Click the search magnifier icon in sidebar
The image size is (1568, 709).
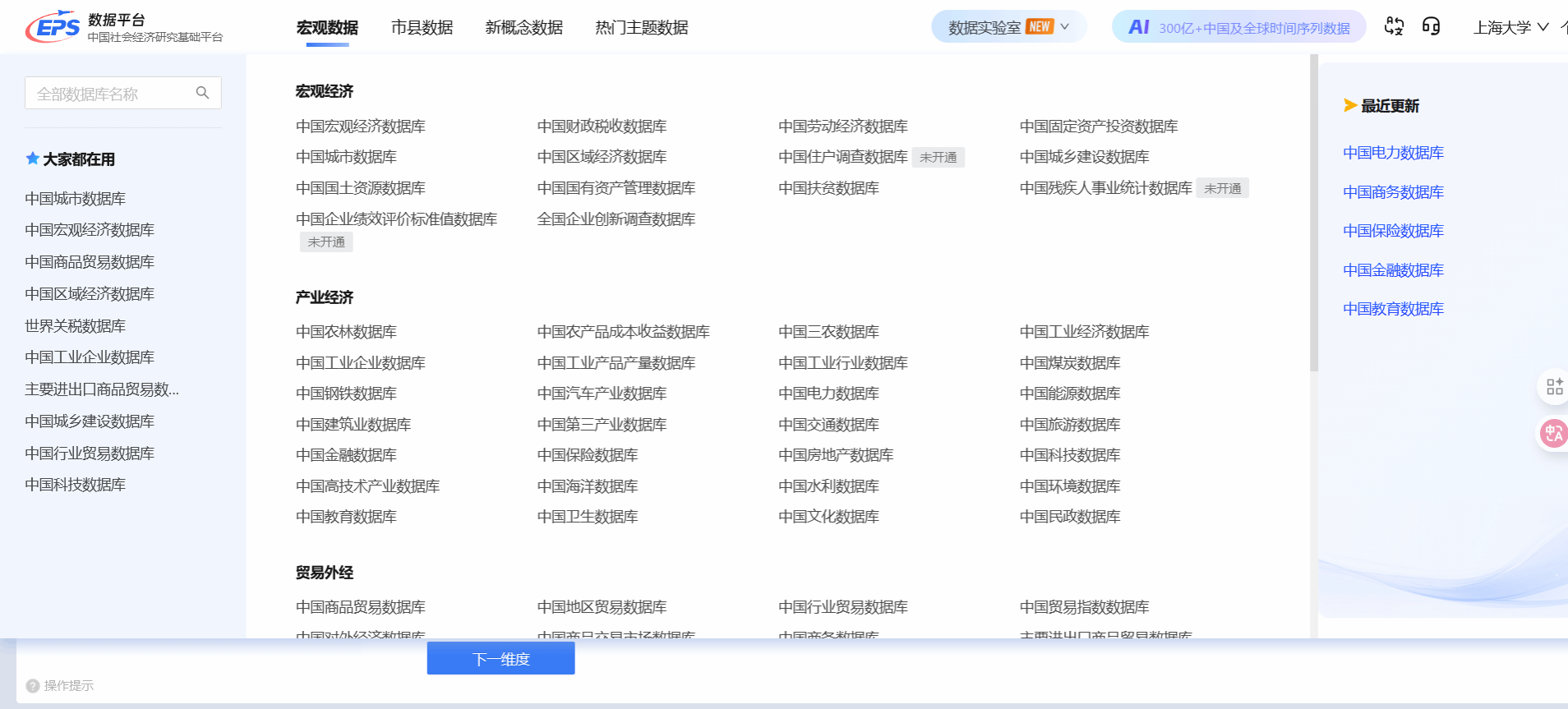click(x=202, y=93)
